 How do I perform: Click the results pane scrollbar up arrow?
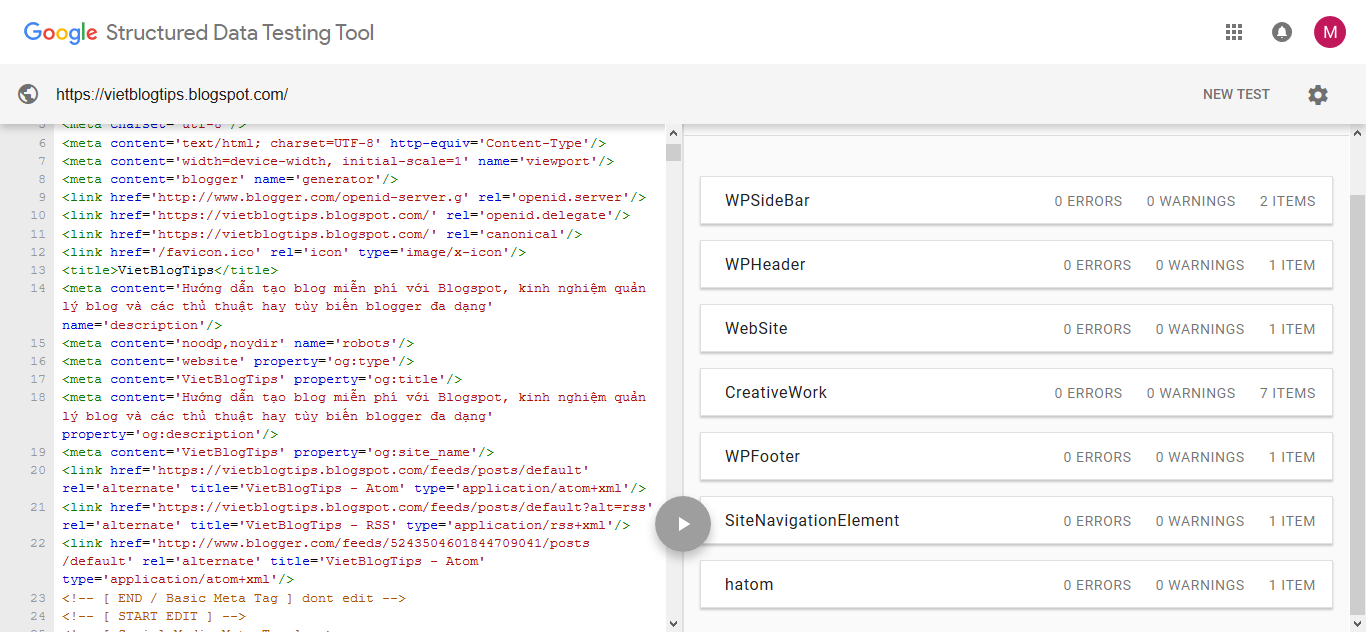(1357, 133)
